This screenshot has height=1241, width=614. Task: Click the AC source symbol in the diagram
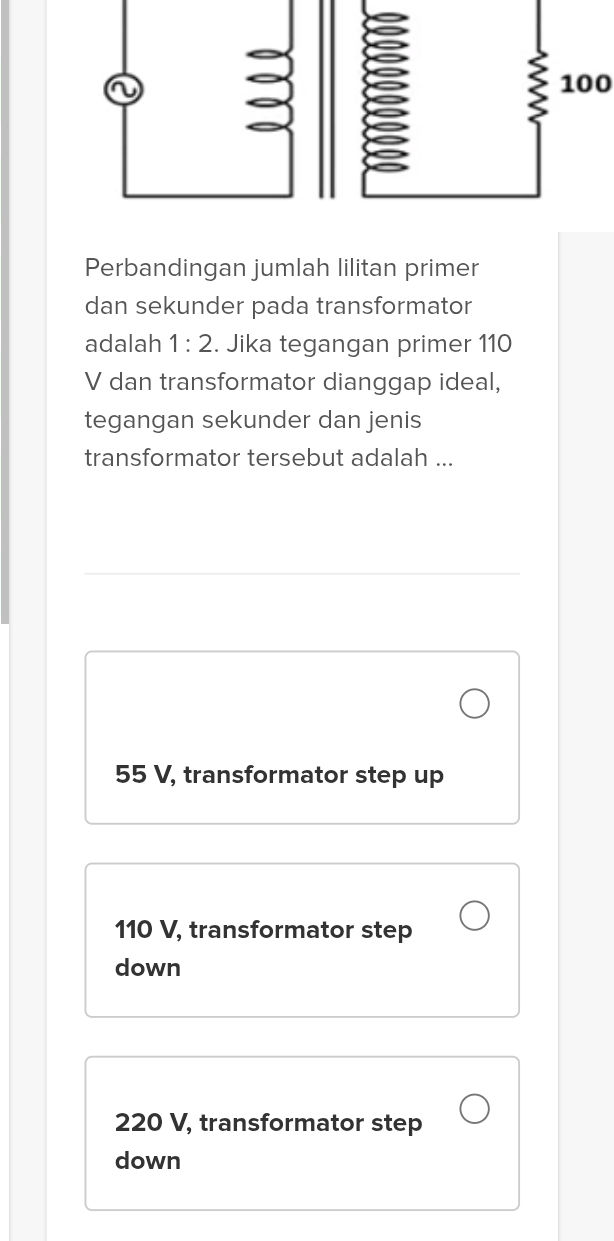(x=122, y=89)
